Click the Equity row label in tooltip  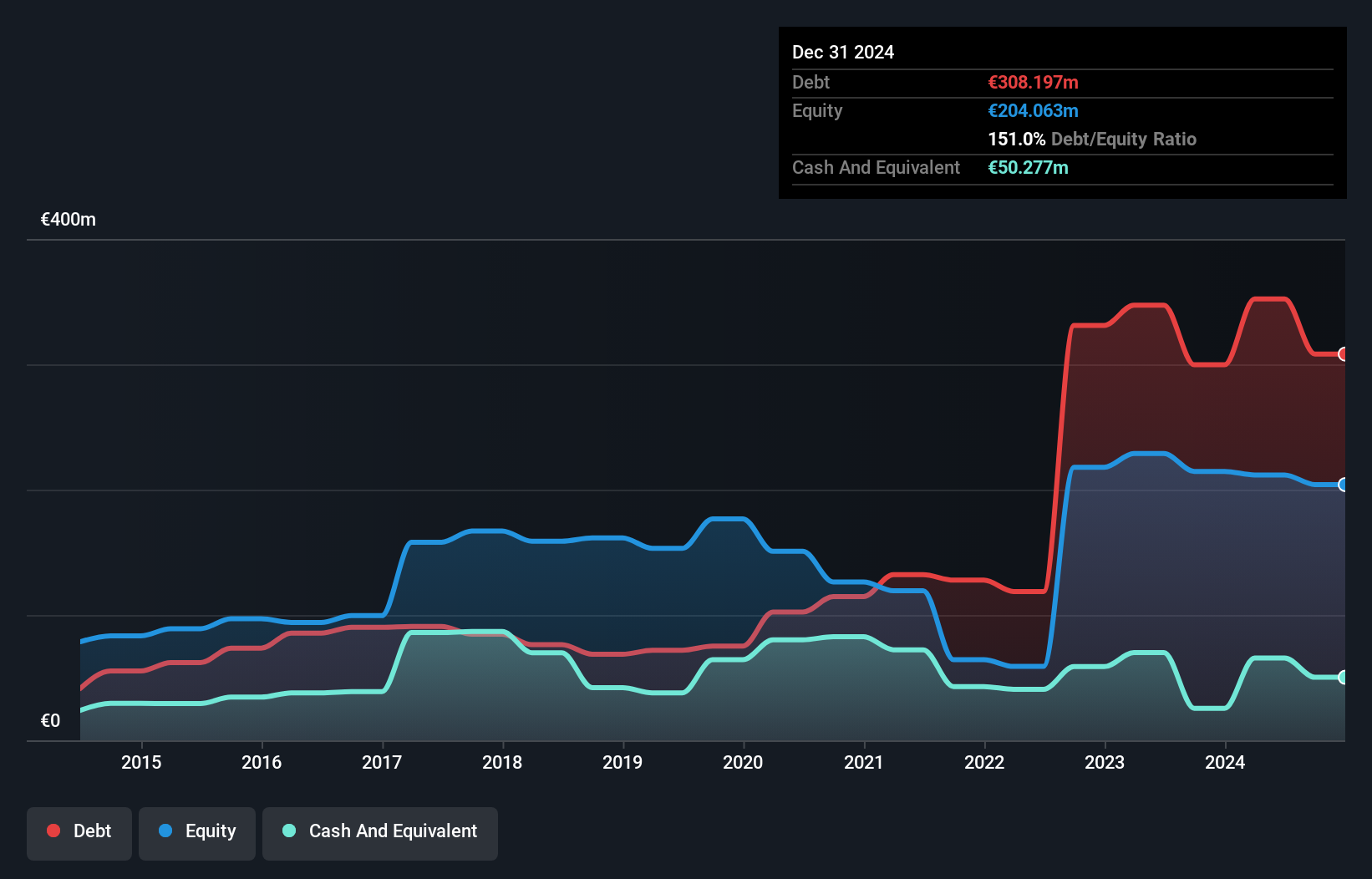point(817,111)
